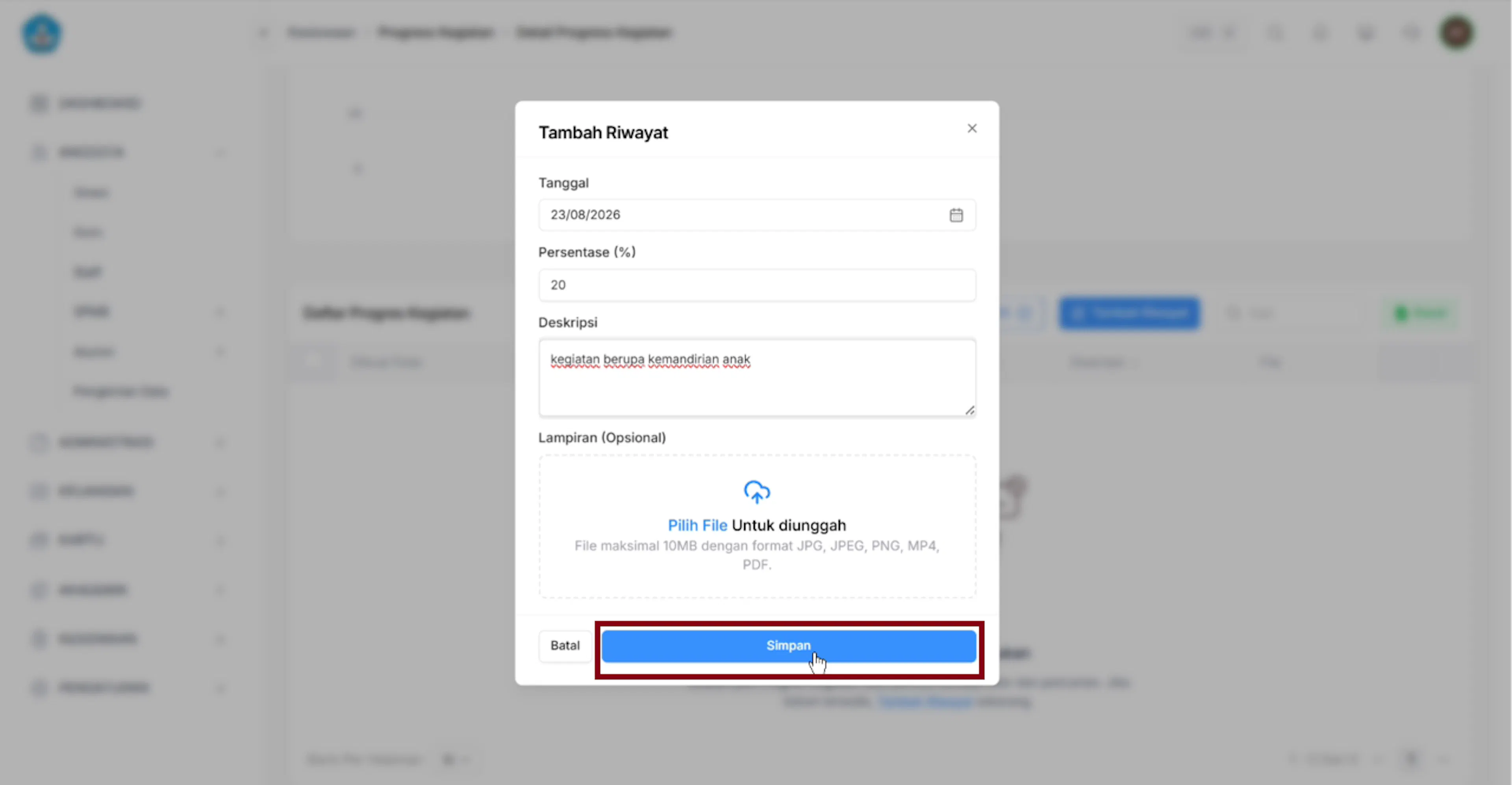
Task: Open the rows-per-page dropdown at the bottom
Action: [456, 760]
